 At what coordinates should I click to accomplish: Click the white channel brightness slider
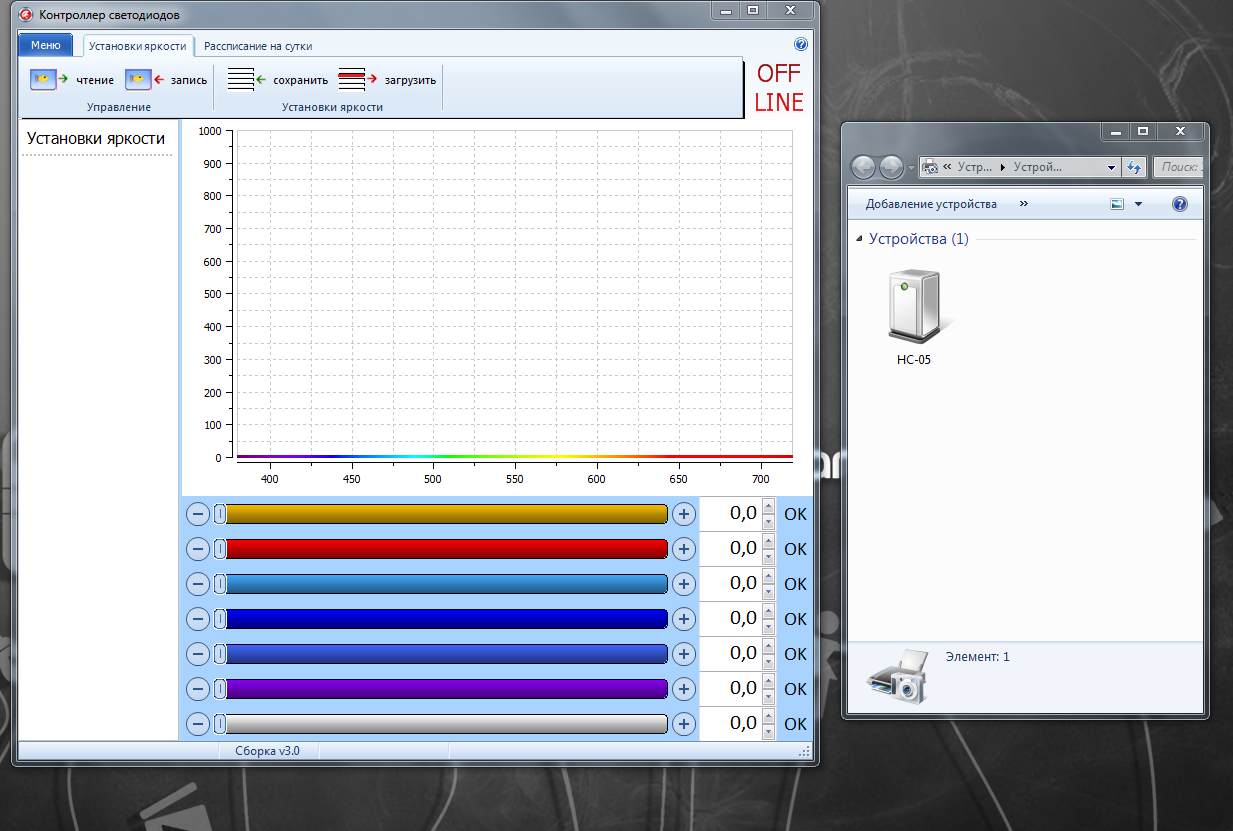pos(441,724)
